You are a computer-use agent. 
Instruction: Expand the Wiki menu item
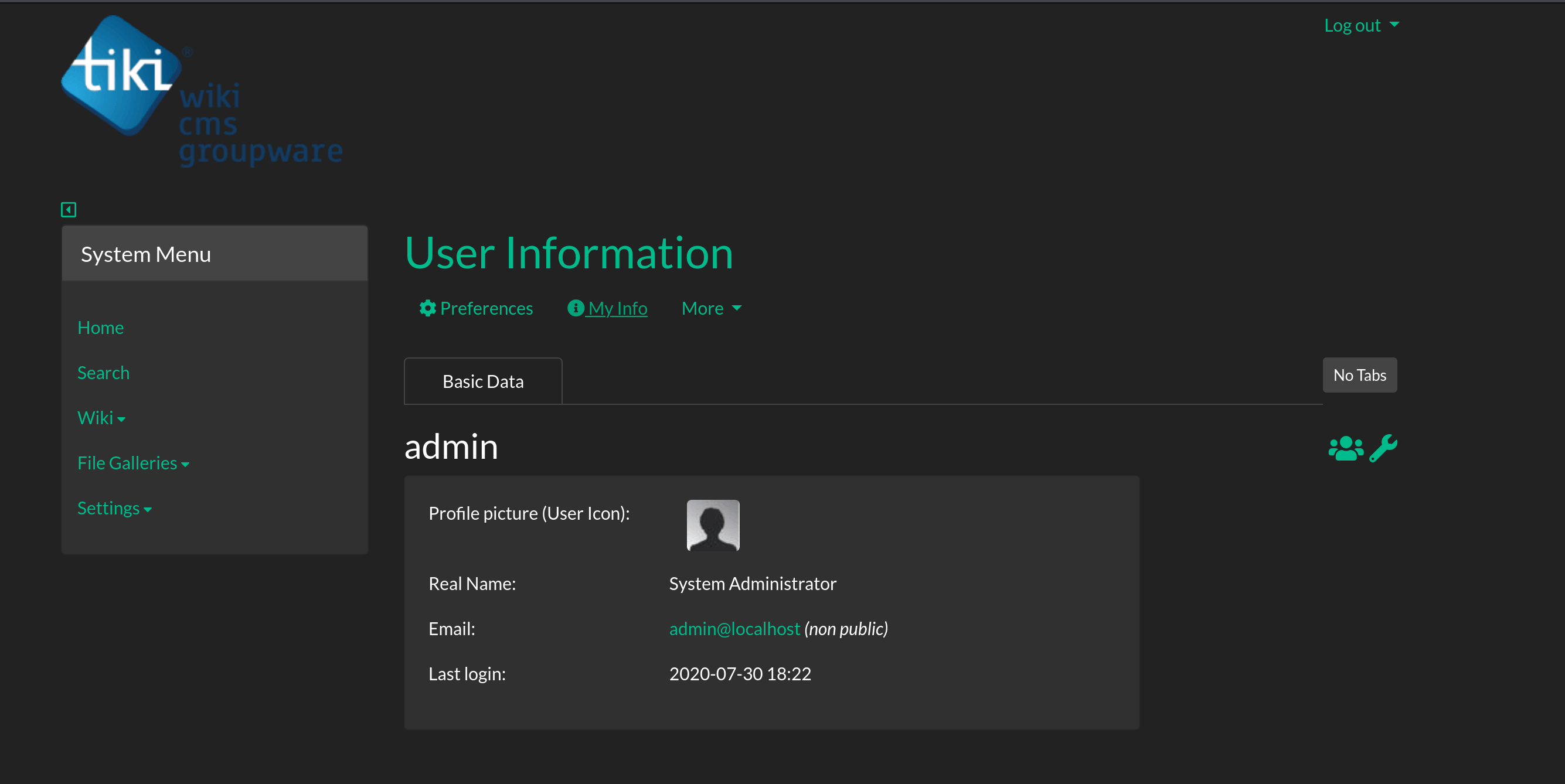click(101, 417)
